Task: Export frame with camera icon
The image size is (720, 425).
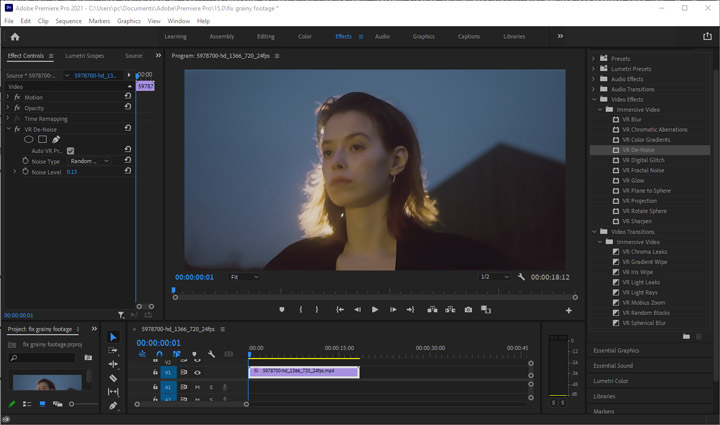Action: click(x=468, y=310)
